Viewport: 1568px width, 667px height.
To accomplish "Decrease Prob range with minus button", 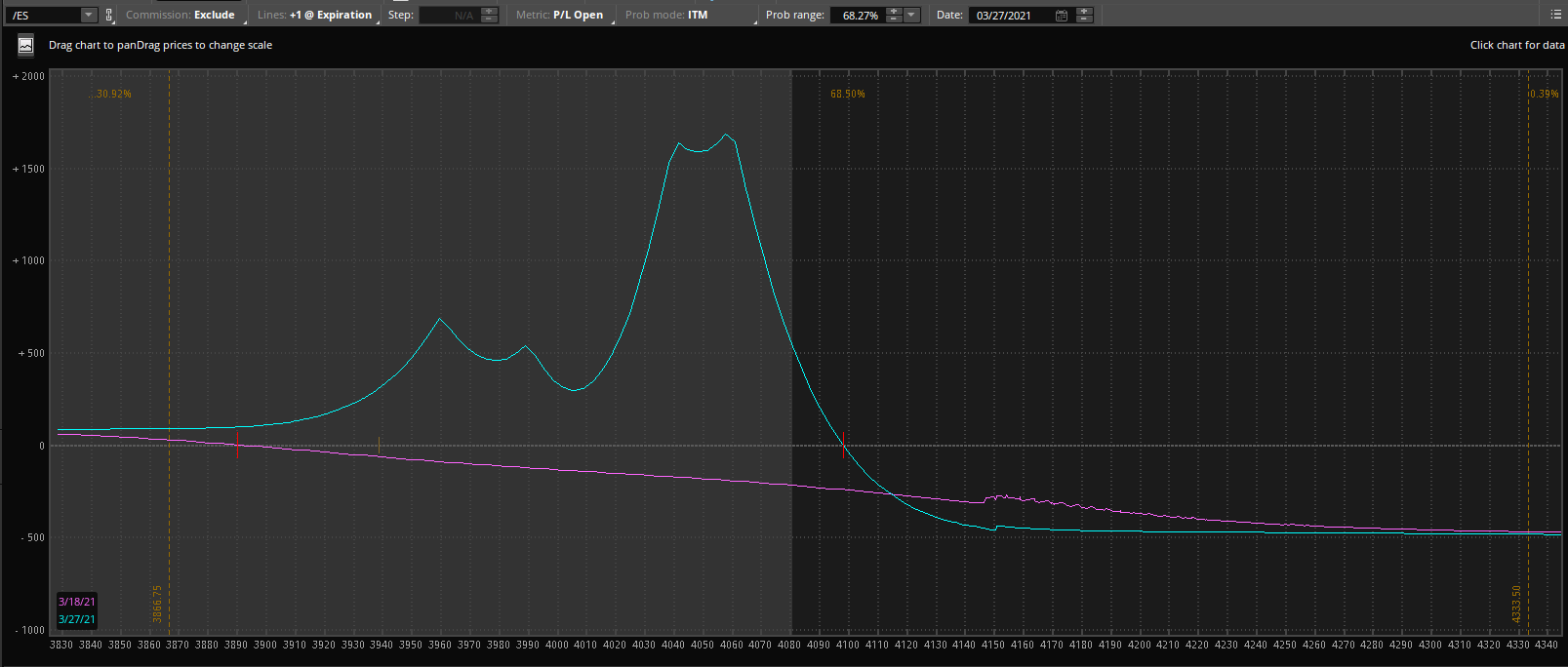I will coord(894,19).
